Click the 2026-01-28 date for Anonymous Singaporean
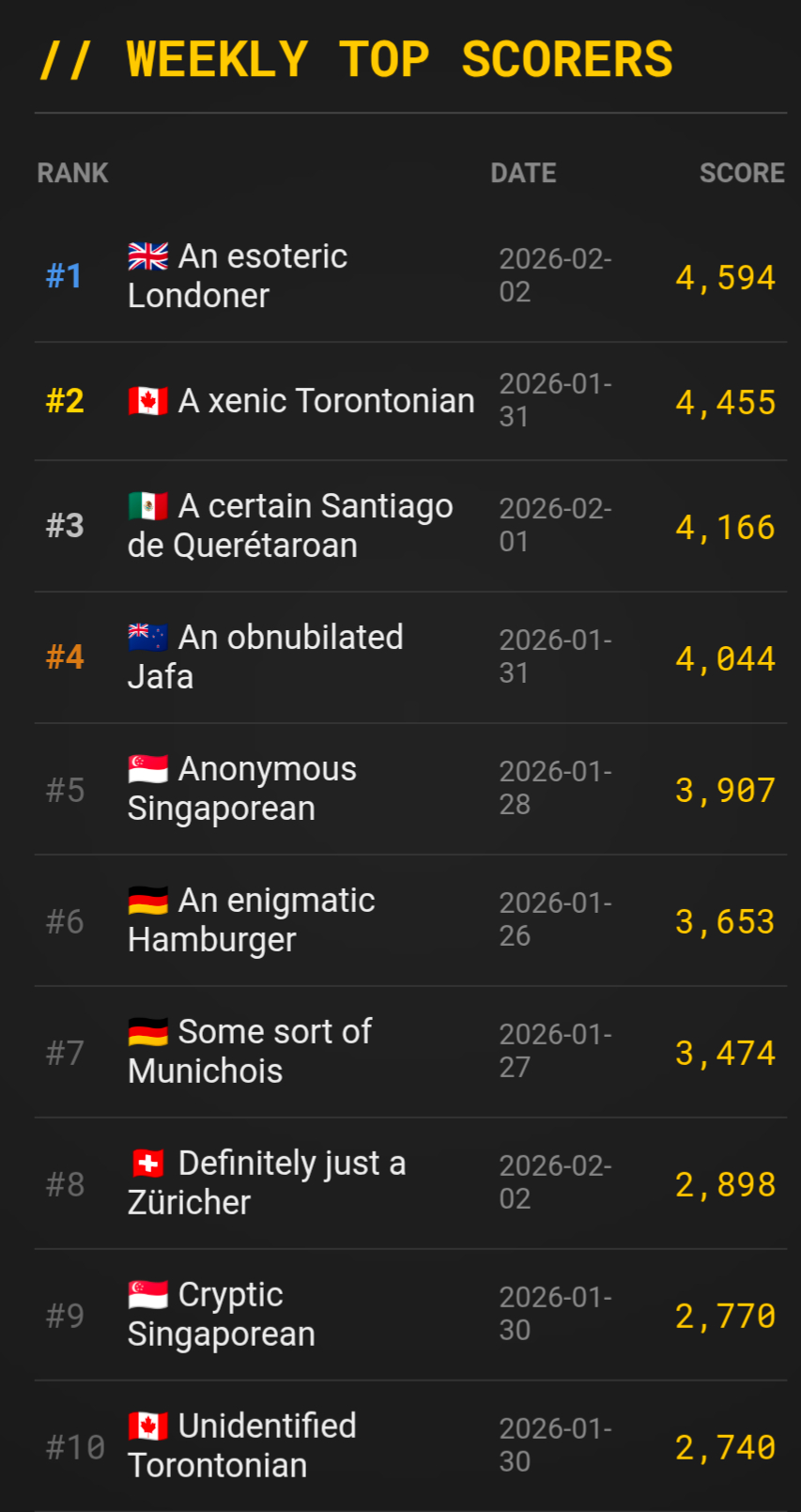The height and width of the screenshot is (1512, 801). tap(555, 788)
